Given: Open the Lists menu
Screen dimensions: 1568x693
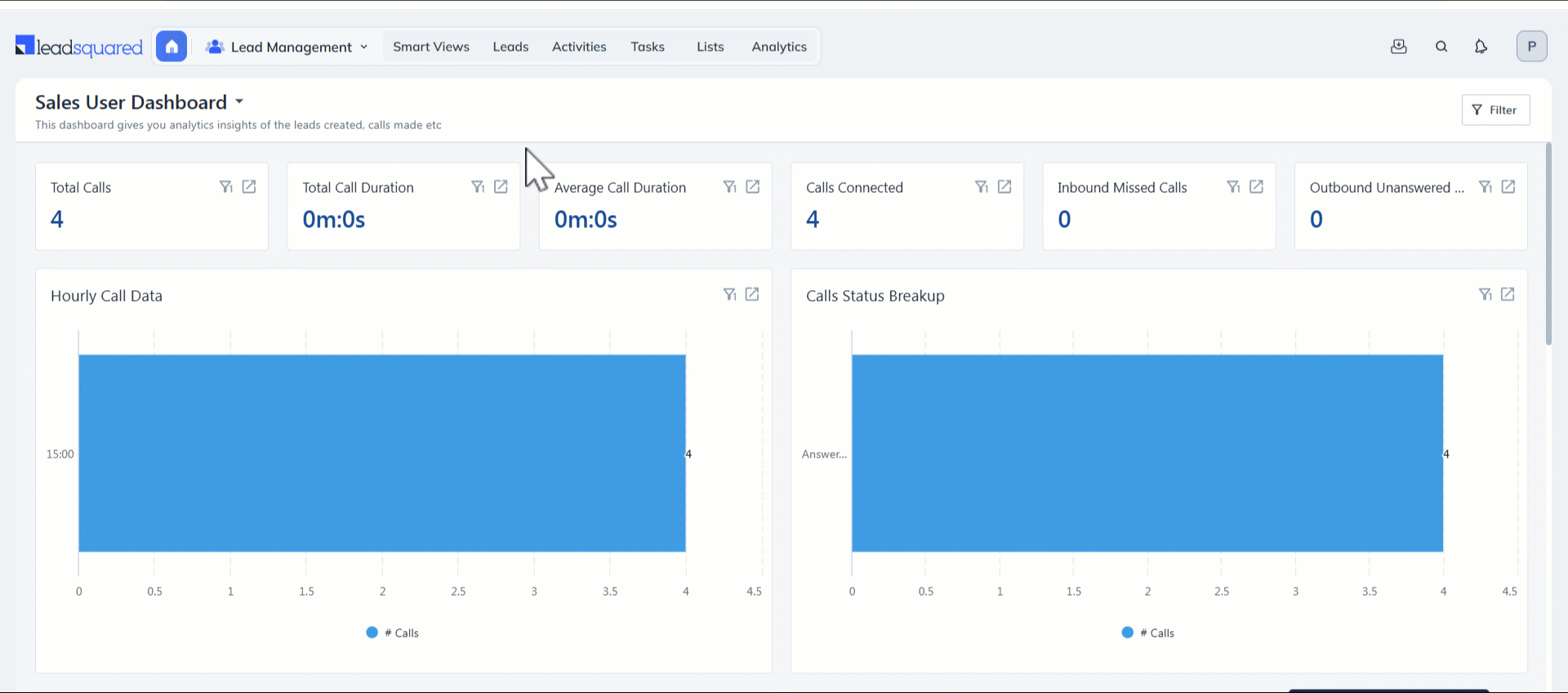Looking at the screenshot, I should (710, 47).
